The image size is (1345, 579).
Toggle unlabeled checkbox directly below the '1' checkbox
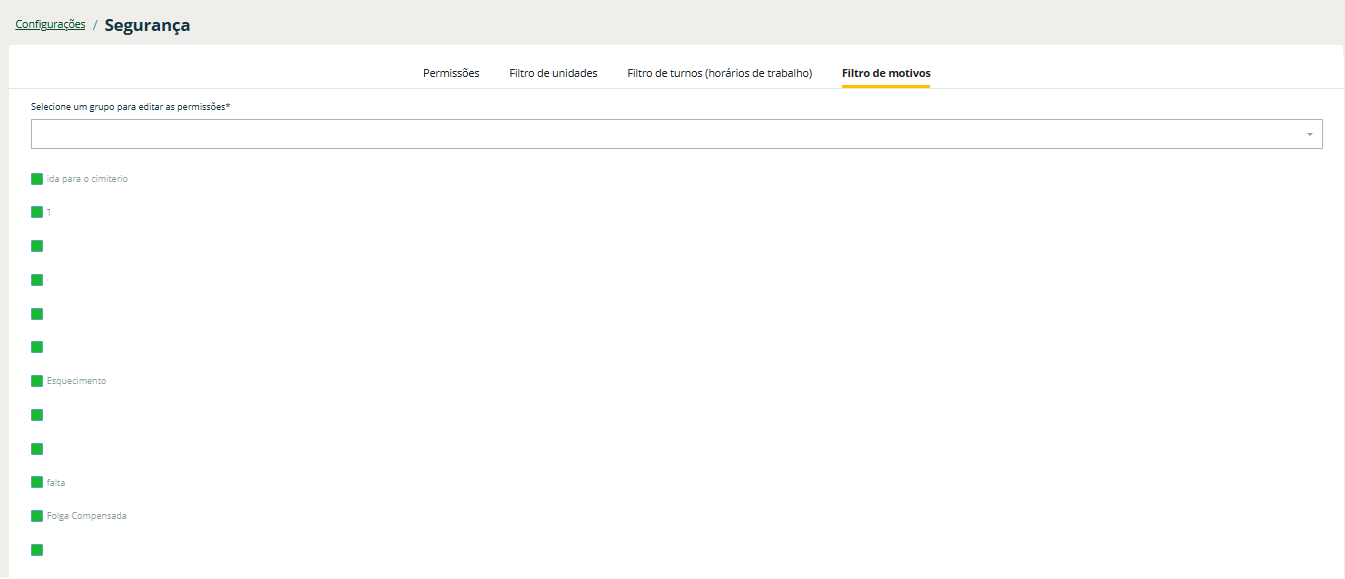click(x=37, y=246)
